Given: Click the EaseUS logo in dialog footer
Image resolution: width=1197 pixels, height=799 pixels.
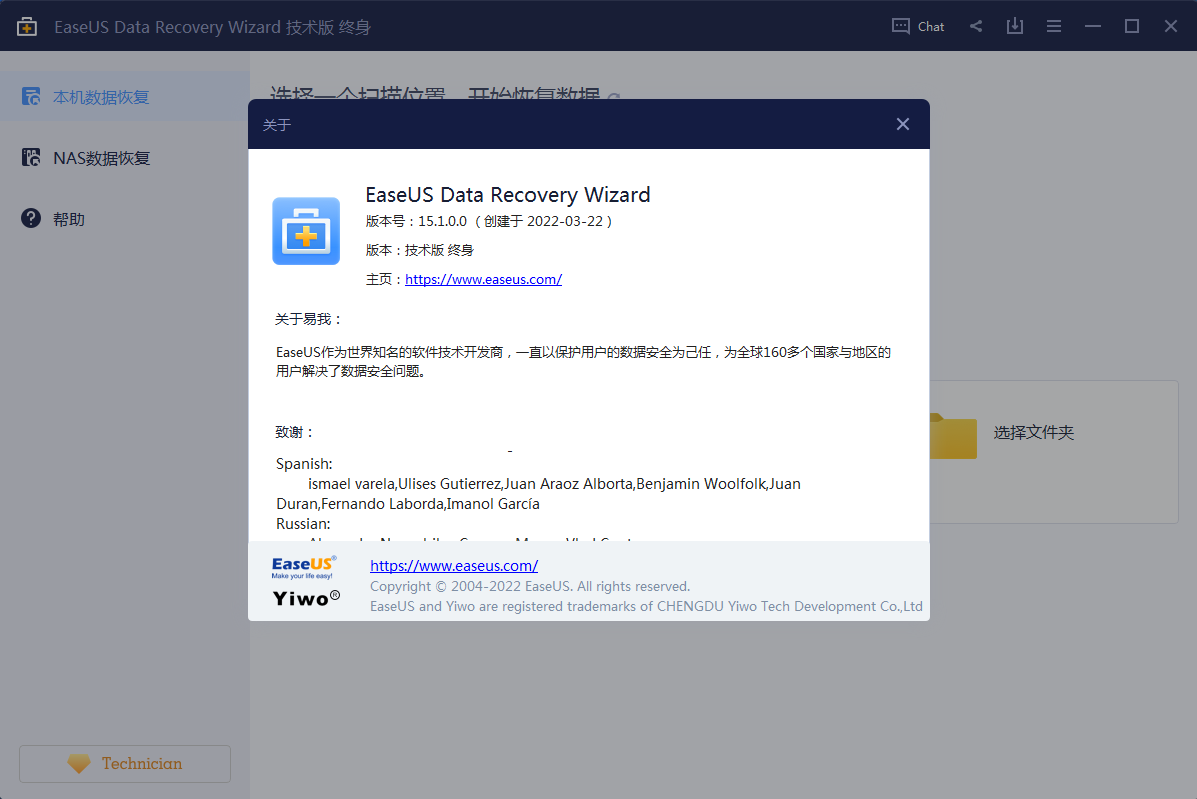Looking at the screenshot, I should point(303,567).
